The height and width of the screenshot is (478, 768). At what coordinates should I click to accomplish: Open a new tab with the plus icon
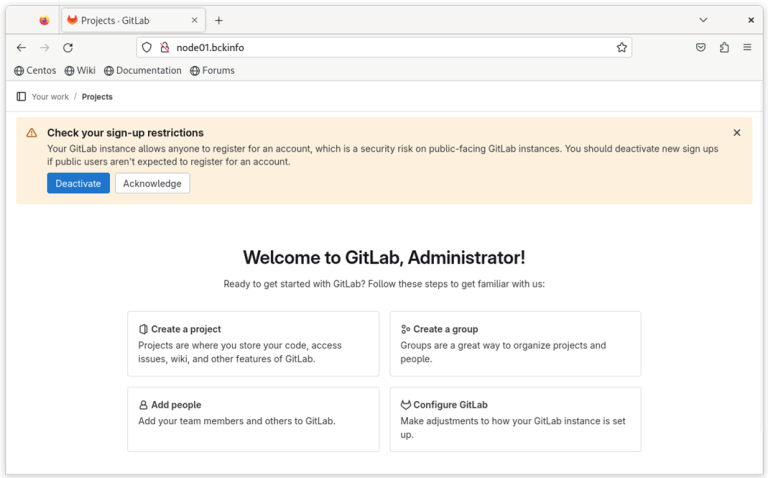tap(219, 21)
